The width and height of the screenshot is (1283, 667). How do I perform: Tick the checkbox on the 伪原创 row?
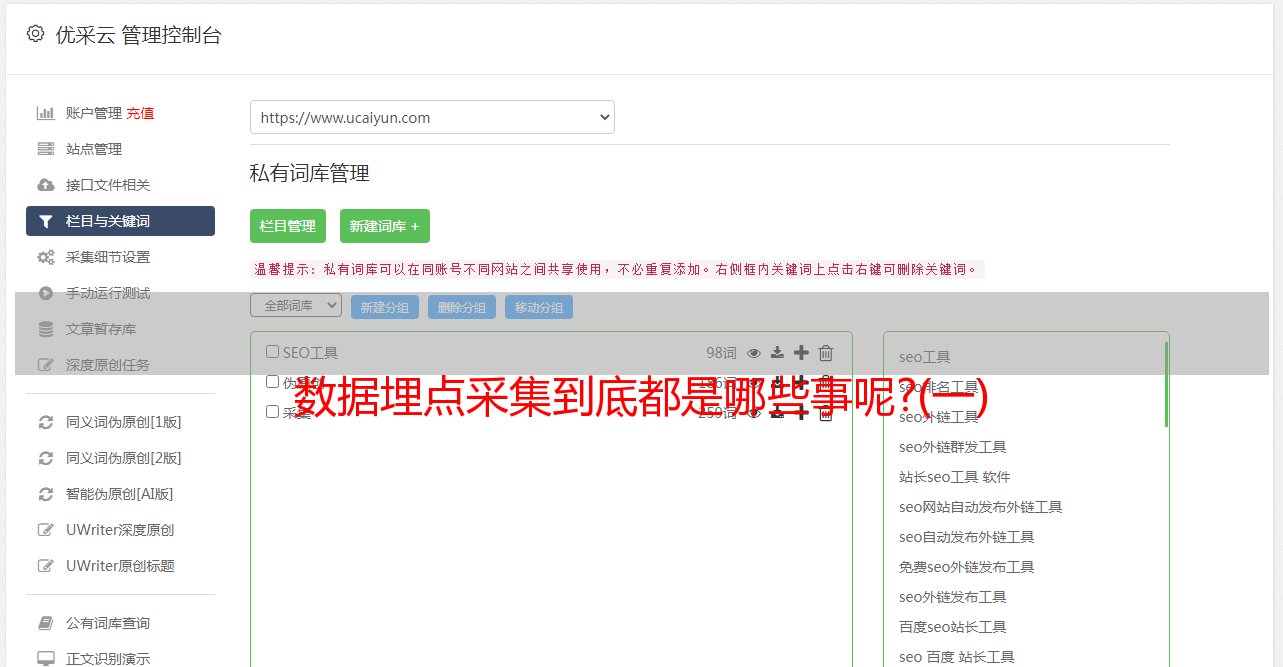pos(272,382)
